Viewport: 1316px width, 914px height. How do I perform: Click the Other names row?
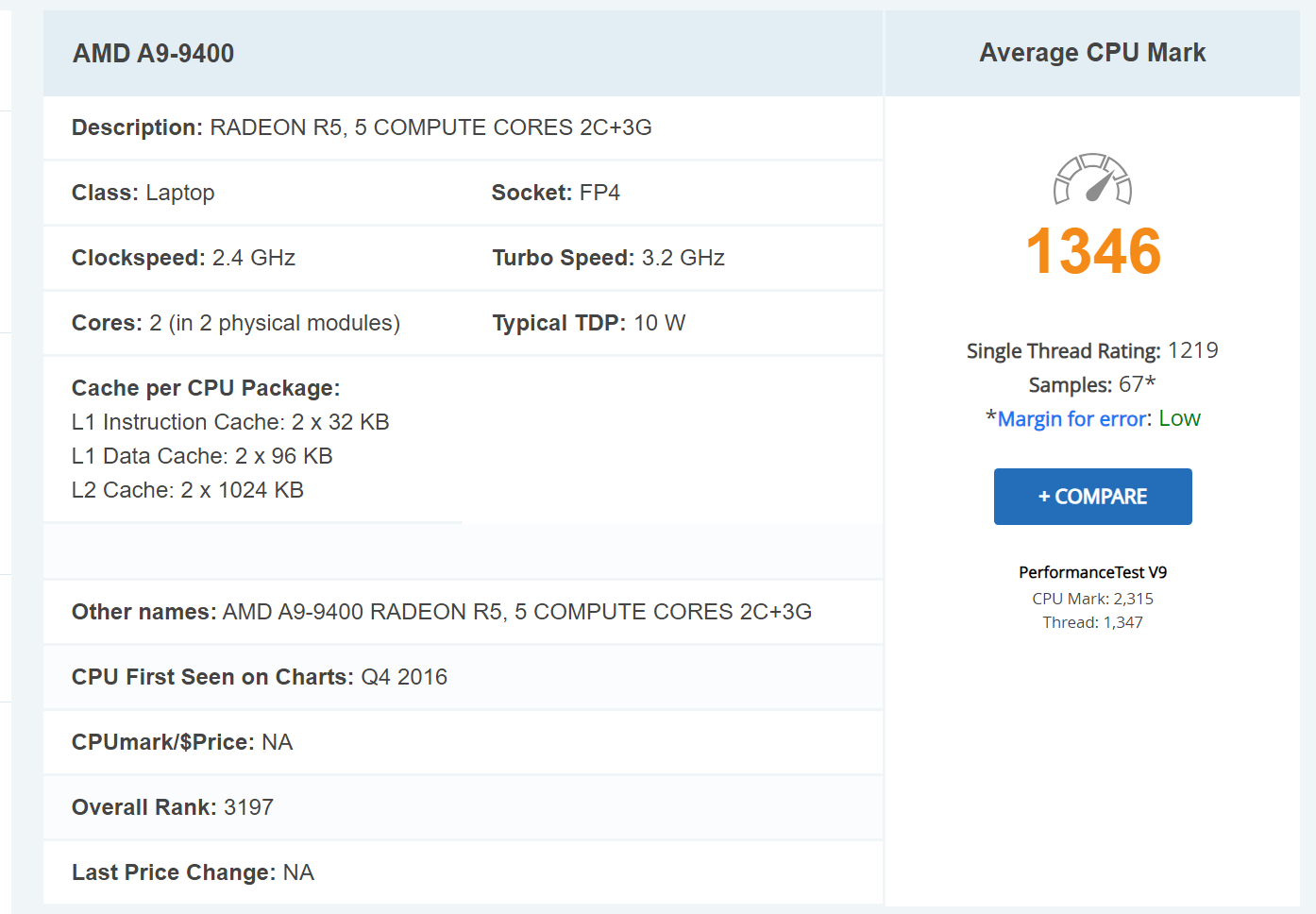pyautogui.click(x=463, y=612)
